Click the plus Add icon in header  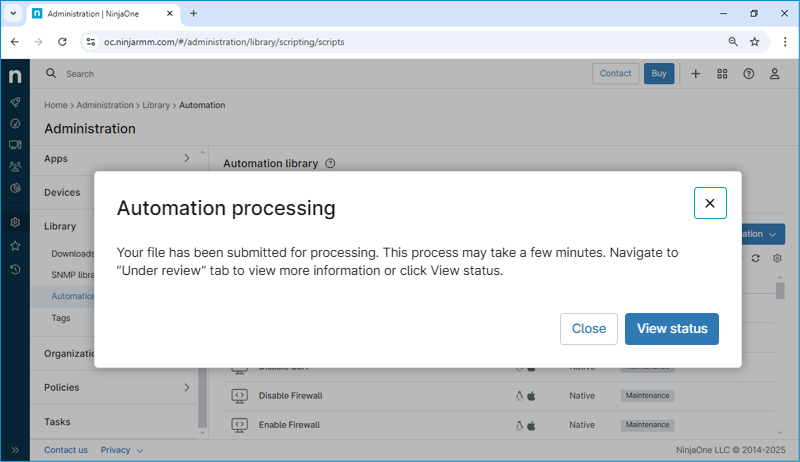pos(695,74)
